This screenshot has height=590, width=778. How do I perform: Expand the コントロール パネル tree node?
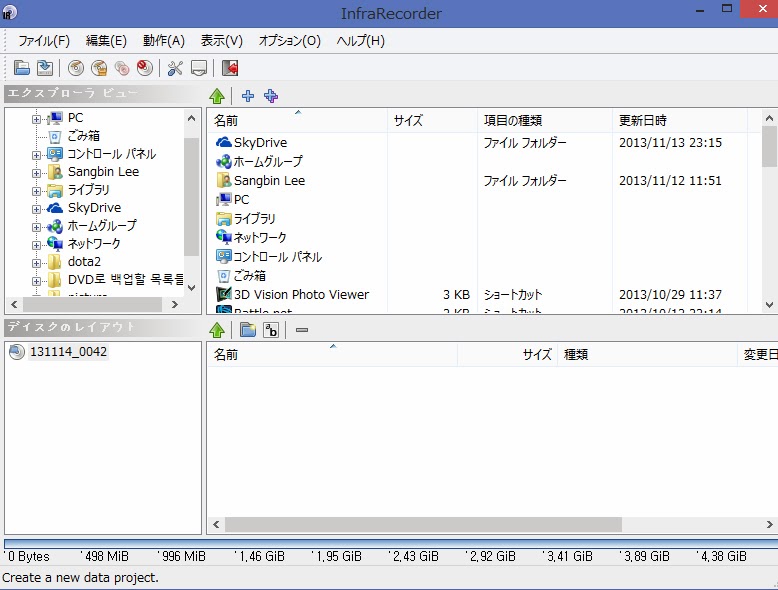pos(36,155)
